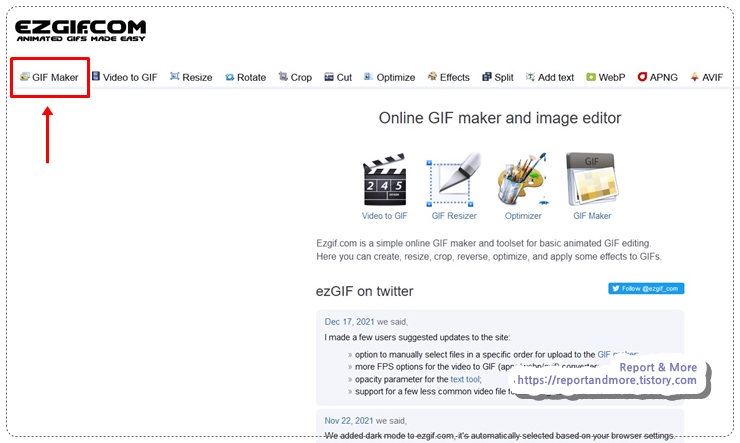Image resolution: width=740 pixels, height=443 pixels.
Task: Open Video to GIF in the navigation bar
Action: pos(125,77)
